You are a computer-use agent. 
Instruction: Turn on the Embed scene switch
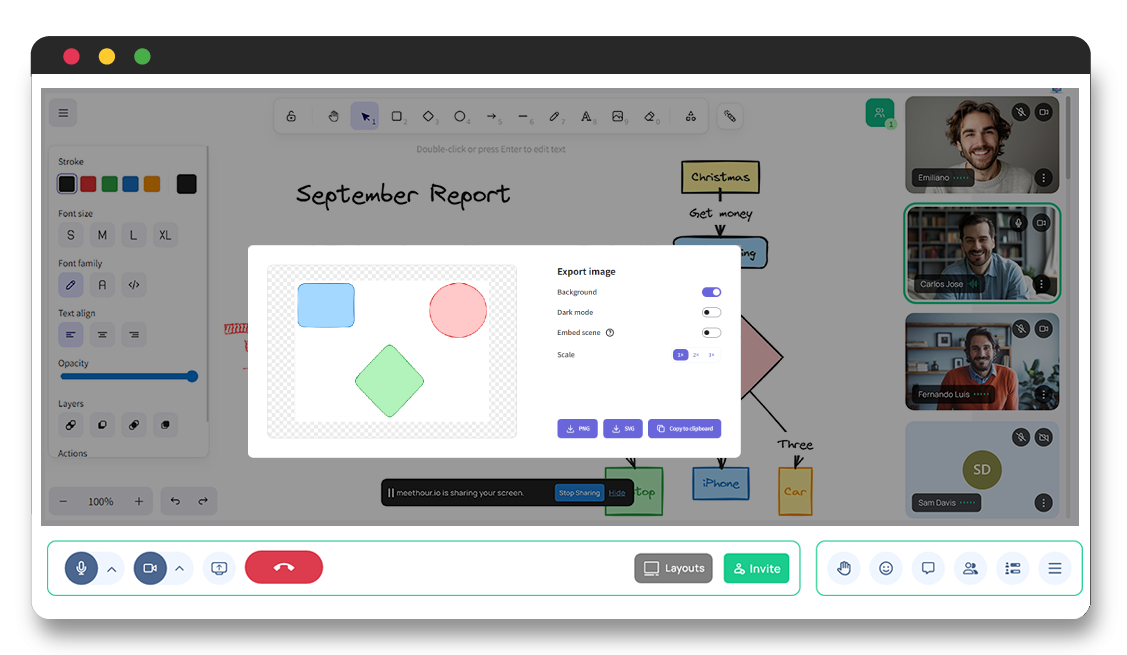711,333
